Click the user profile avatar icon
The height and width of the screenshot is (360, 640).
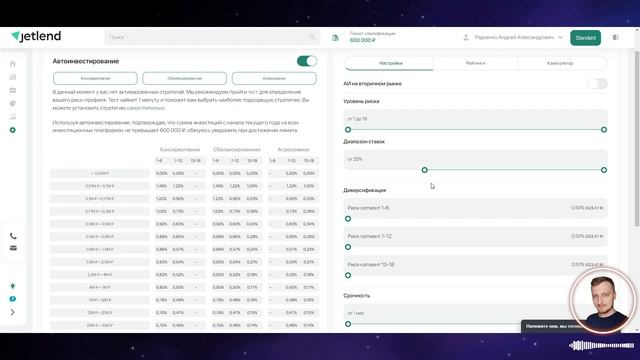466,38
